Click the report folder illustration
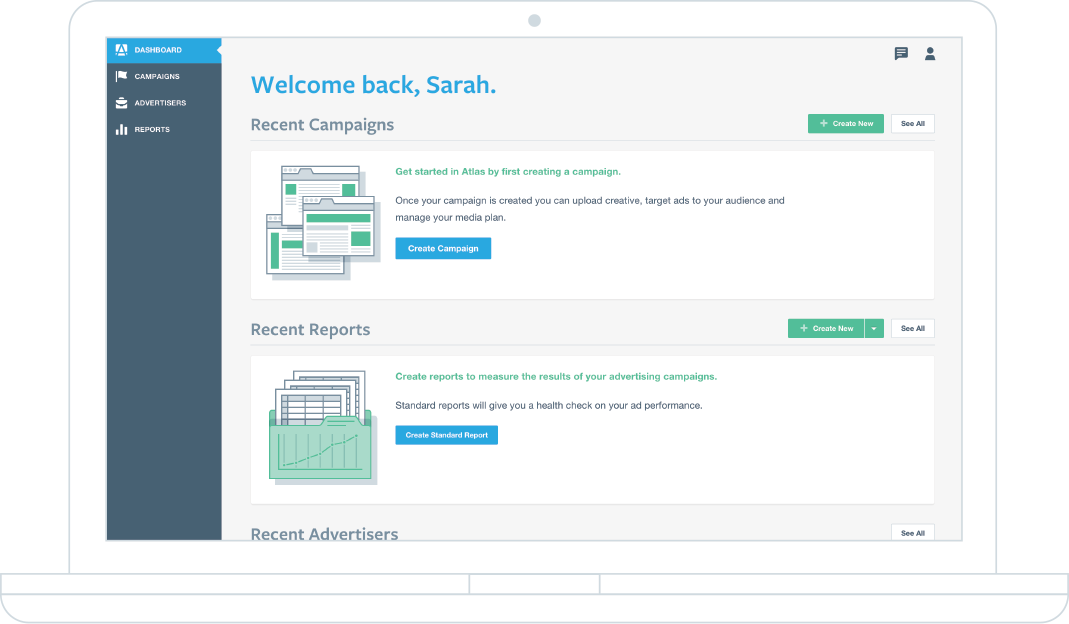 point(322,426)
